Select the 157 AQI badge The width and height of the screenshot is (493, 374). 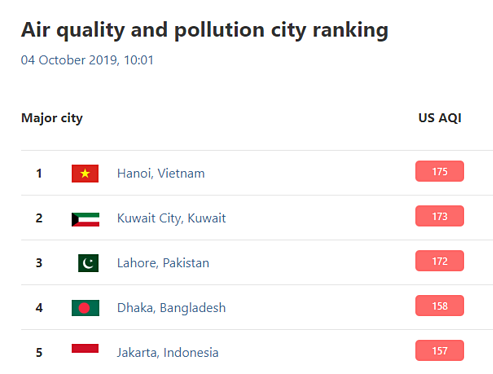(439, 351)
